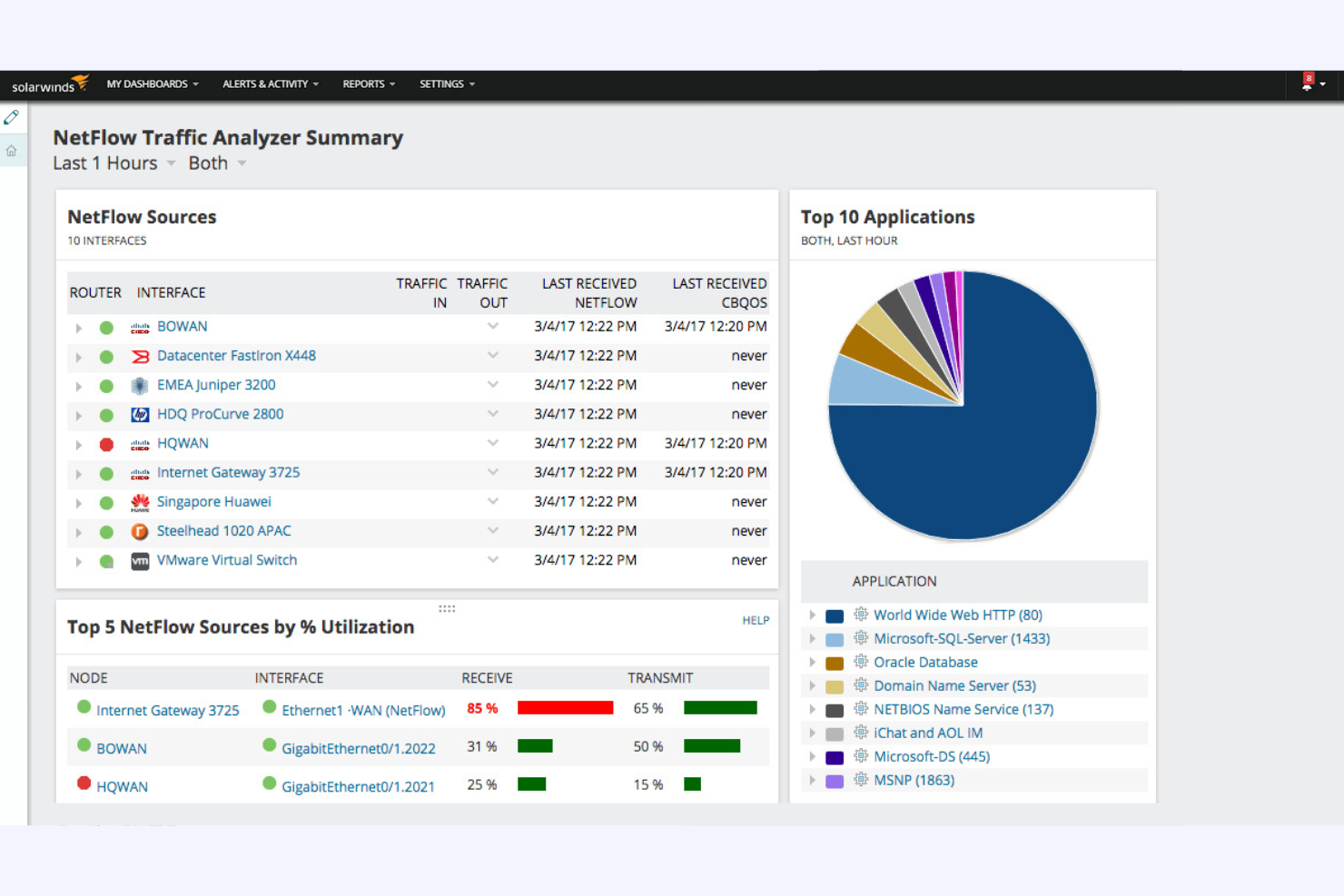Click the green status dot beside Internet Gateway 3725
The width and height of the screenshot is (1344, 896).
[x=106, y=473]
